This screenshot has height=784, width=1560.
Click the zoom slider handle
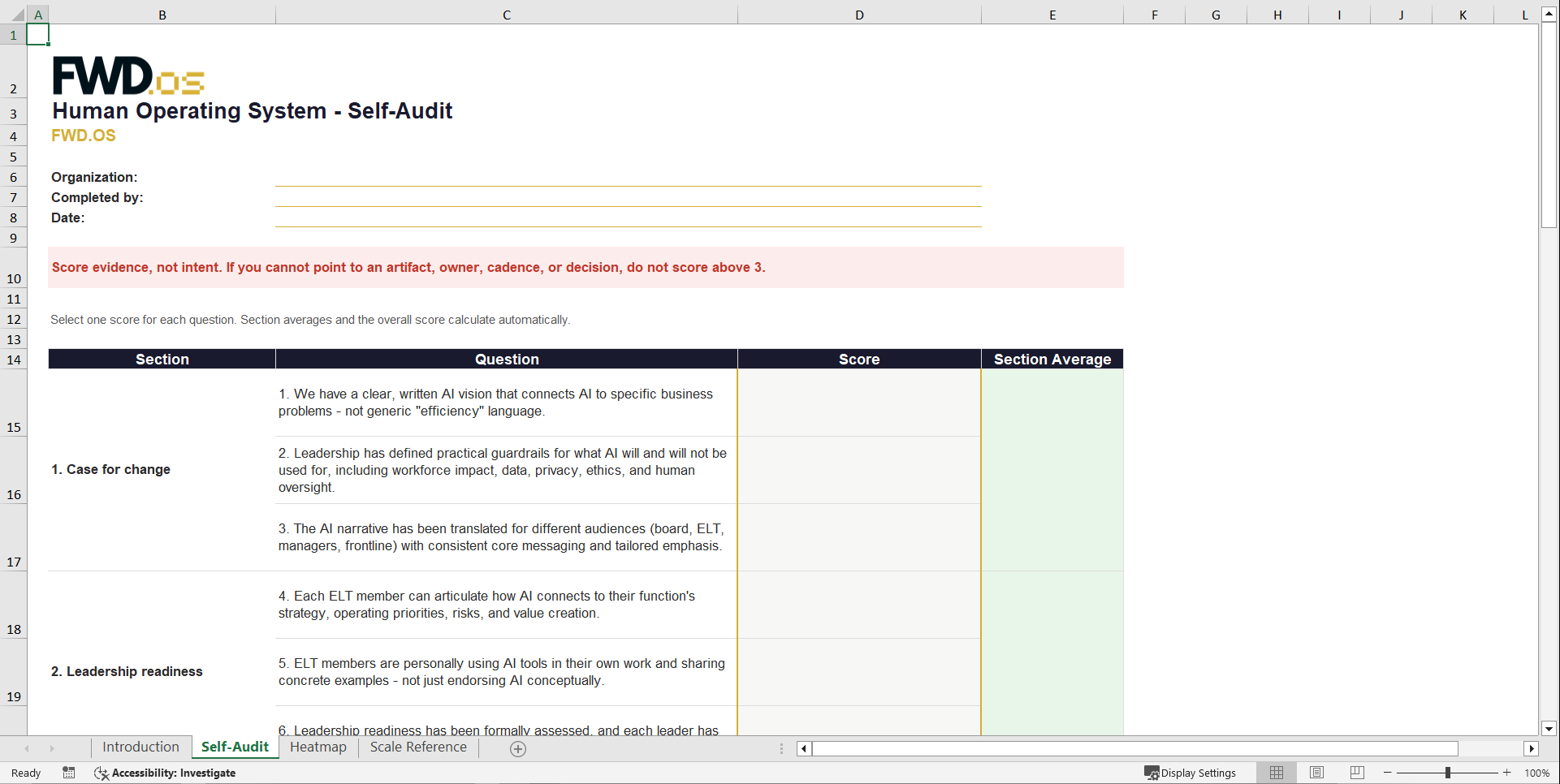1448,773
